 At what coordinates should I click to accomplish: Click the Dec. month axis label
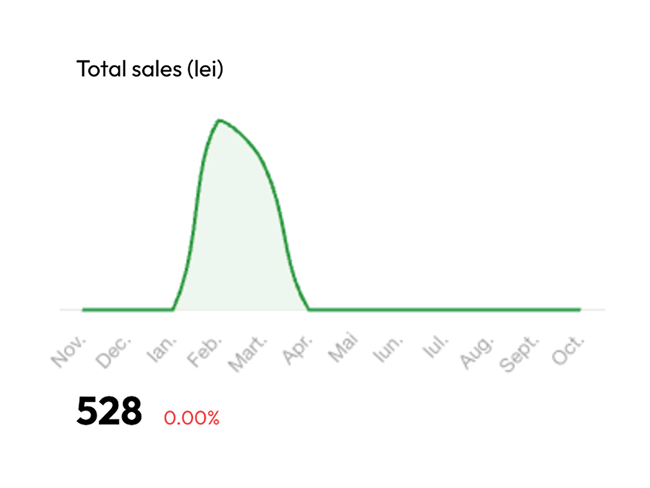click(115, 352)
